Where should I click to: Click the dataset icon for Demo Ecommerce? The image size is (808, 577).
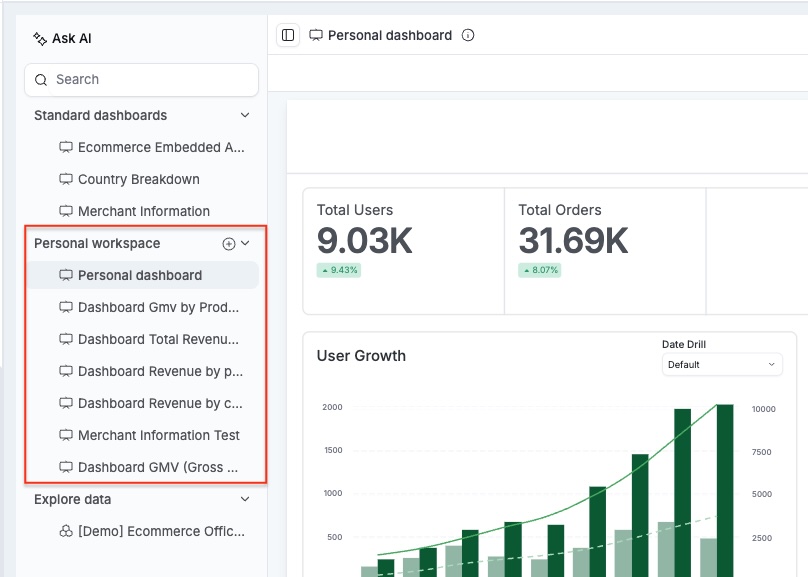(x=66, y=532)
